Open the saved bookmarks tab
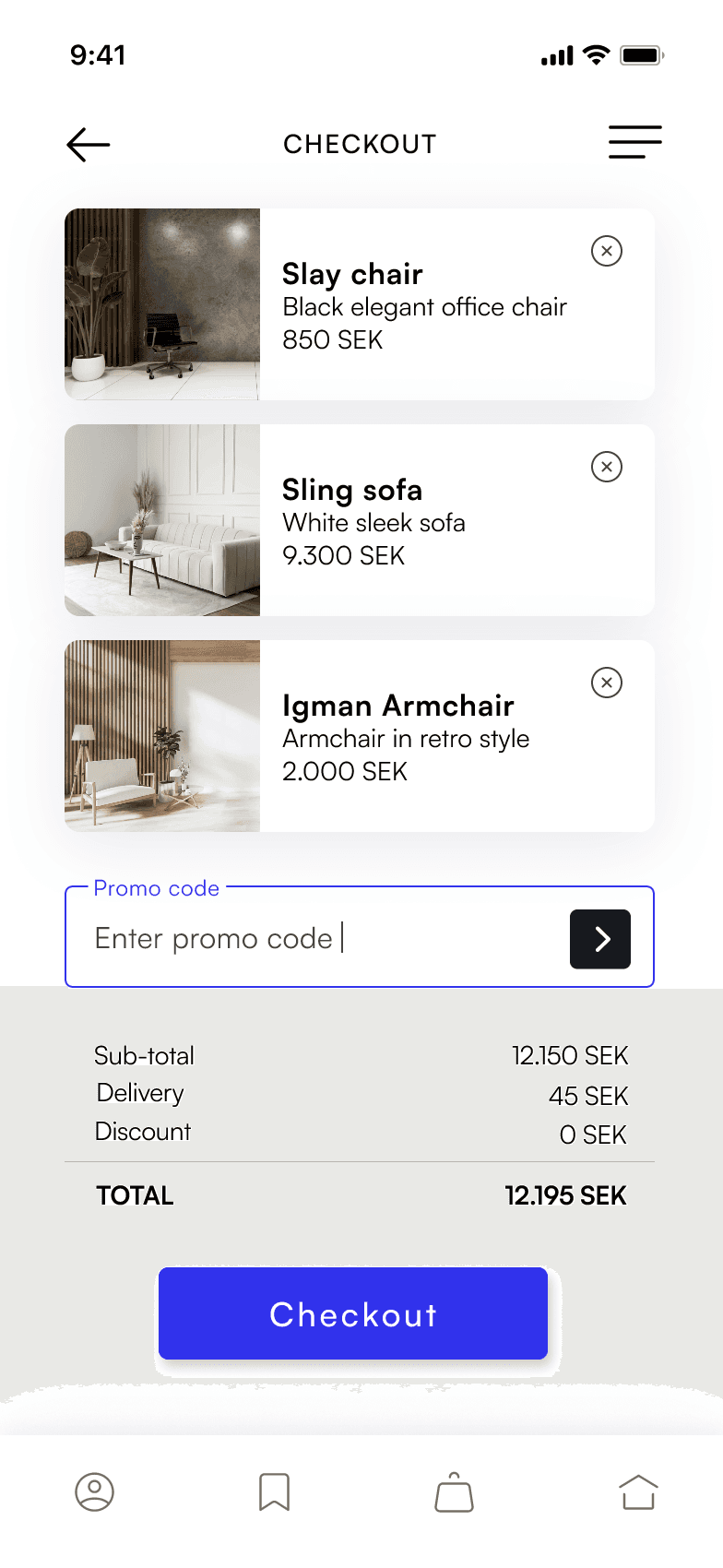Viewport: 723px width, 1568px height. 275,1491
